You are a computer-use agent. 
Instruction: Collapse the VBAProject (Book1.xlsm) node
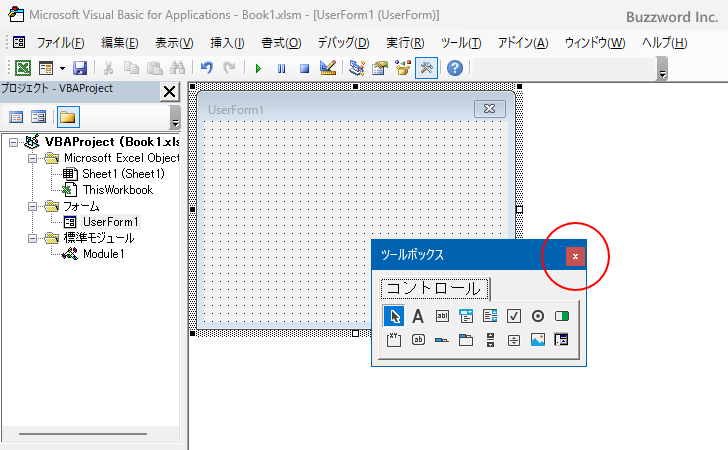click(13, 143)
